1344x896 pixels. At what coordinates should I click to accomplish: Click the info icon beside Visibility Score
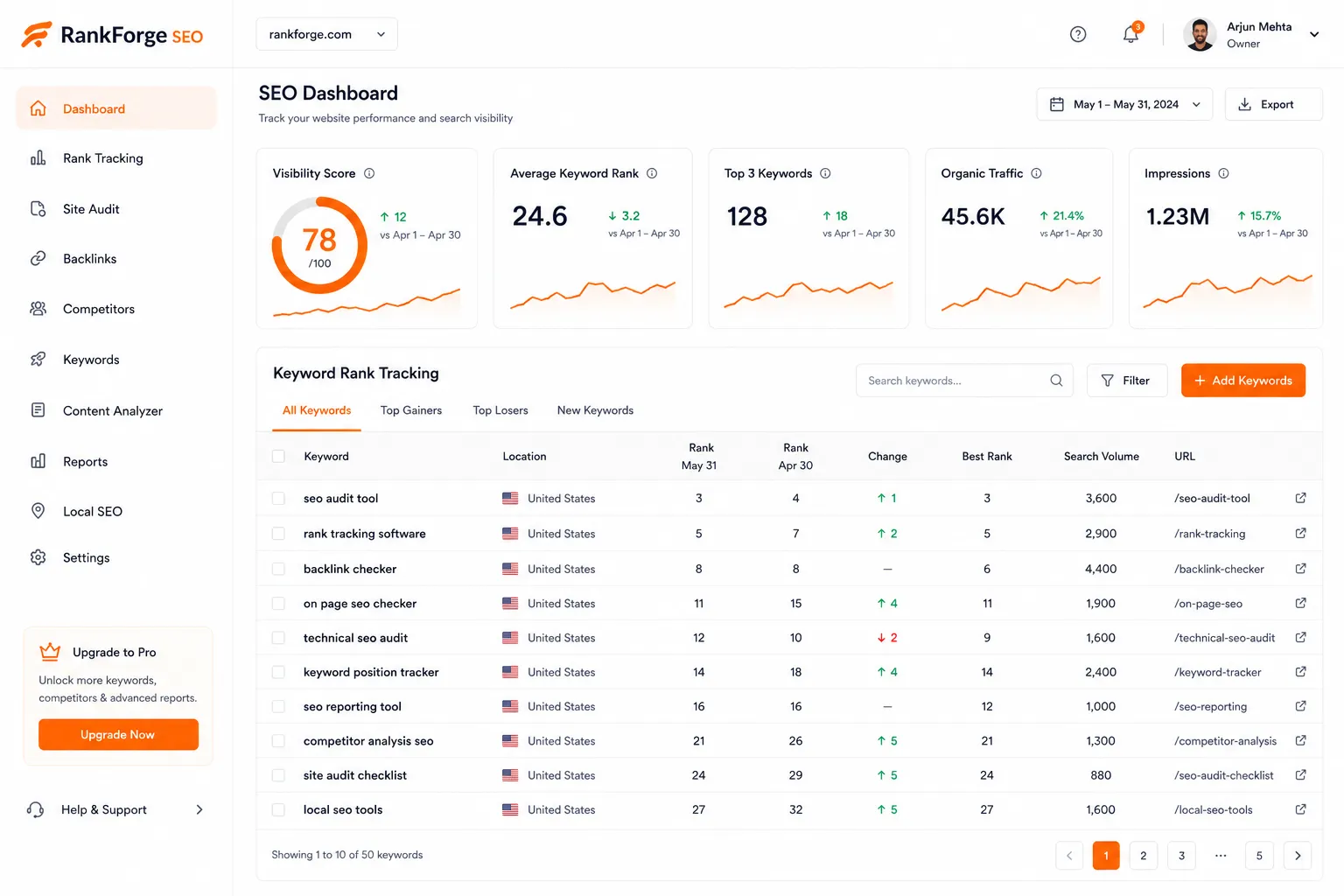tap(369, 173)
